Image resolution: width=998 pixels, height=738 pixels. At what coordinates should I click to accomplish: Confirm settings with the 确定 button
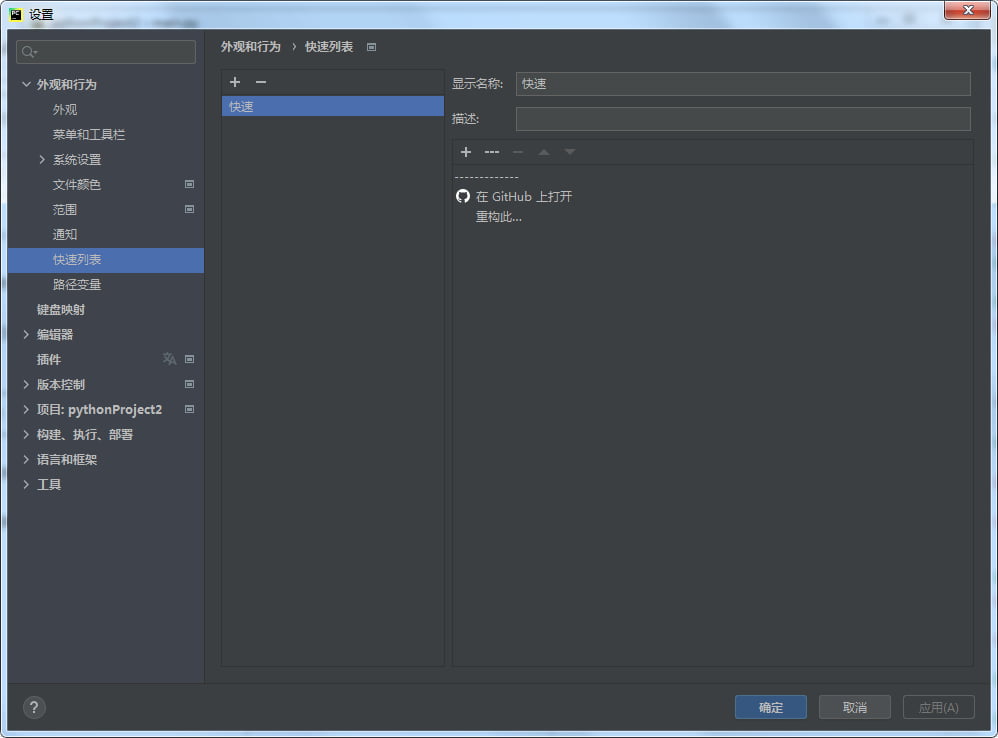pos(771,707)
